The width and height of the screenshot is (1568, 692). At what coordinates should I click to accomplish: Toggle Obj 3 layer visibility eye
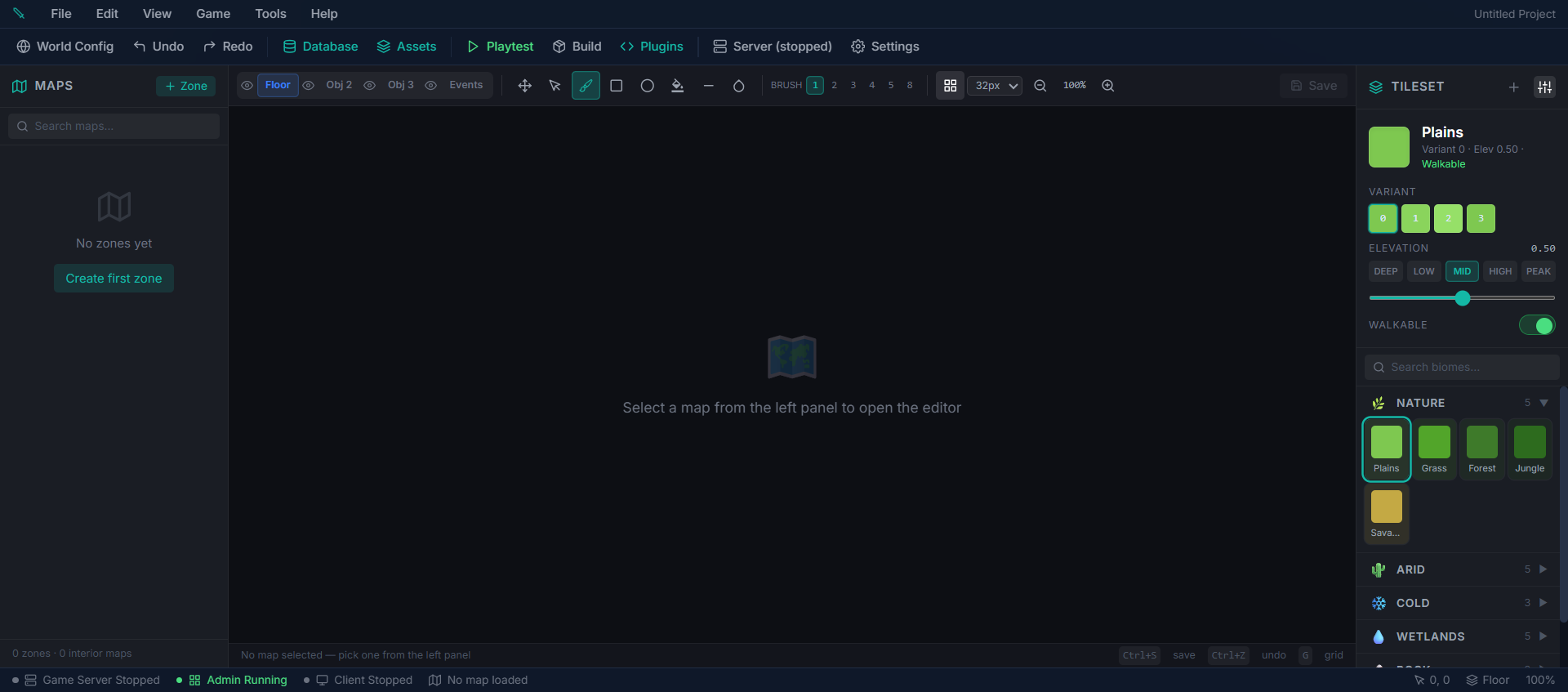tap(370, 86)
